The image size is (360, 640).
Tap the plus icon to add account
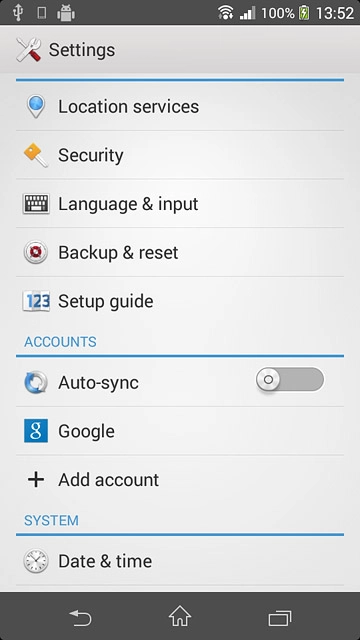point(36,480)
